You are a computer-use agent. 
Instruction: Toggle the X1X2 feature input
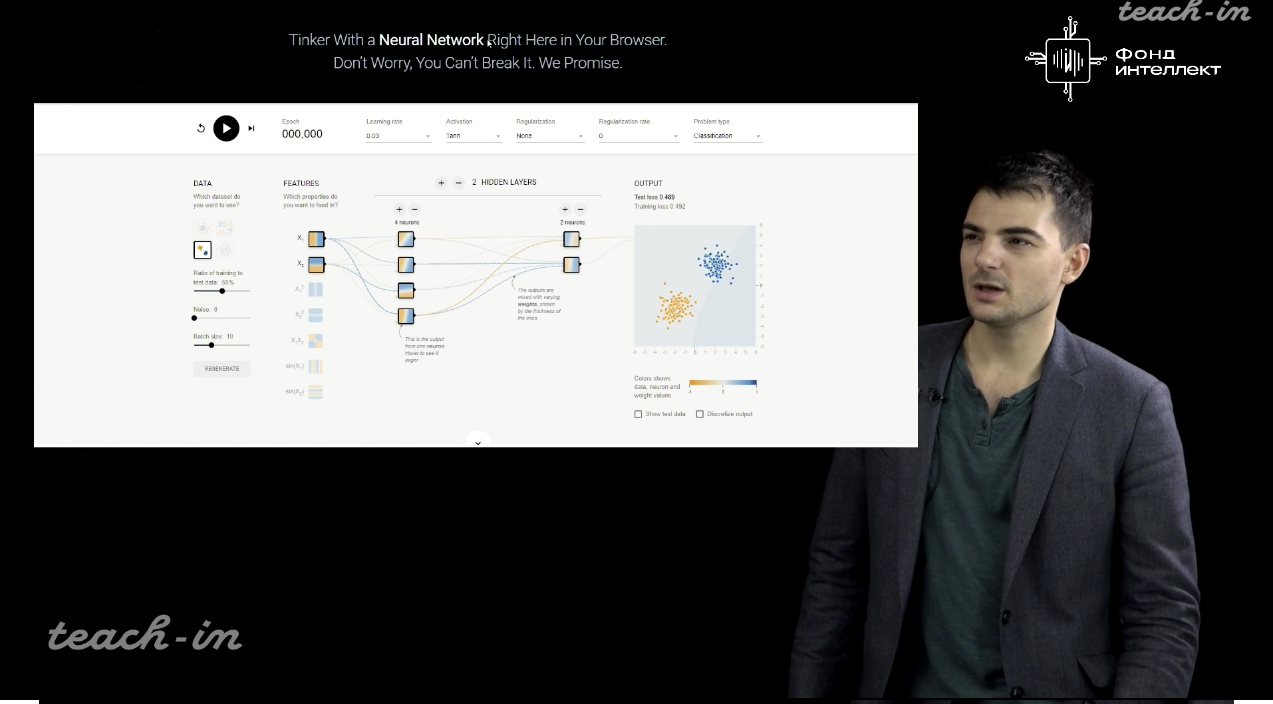point(316,341)
